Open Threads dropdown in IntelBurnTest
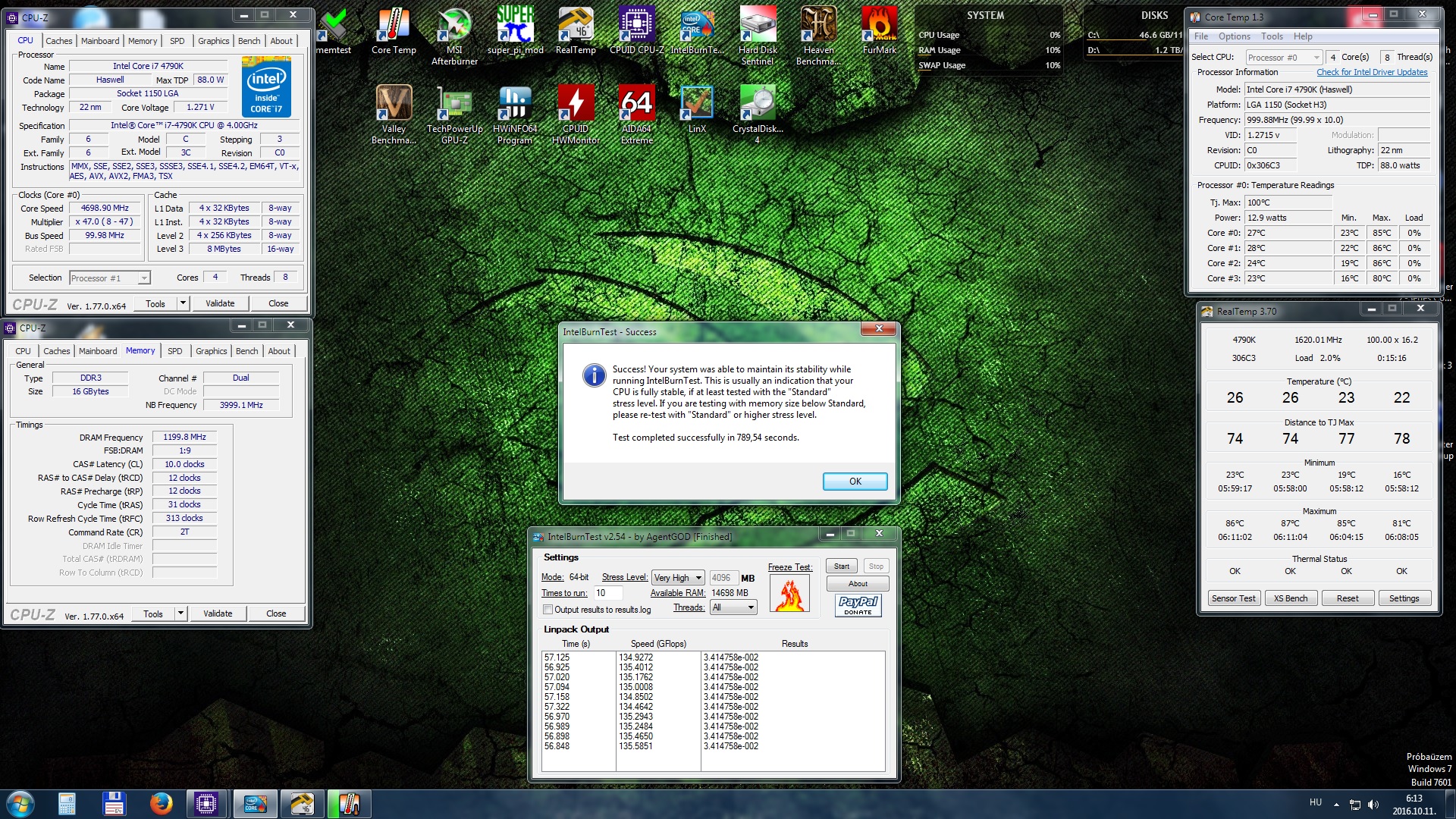This screenshot has width=1456, height=819. 733,607
